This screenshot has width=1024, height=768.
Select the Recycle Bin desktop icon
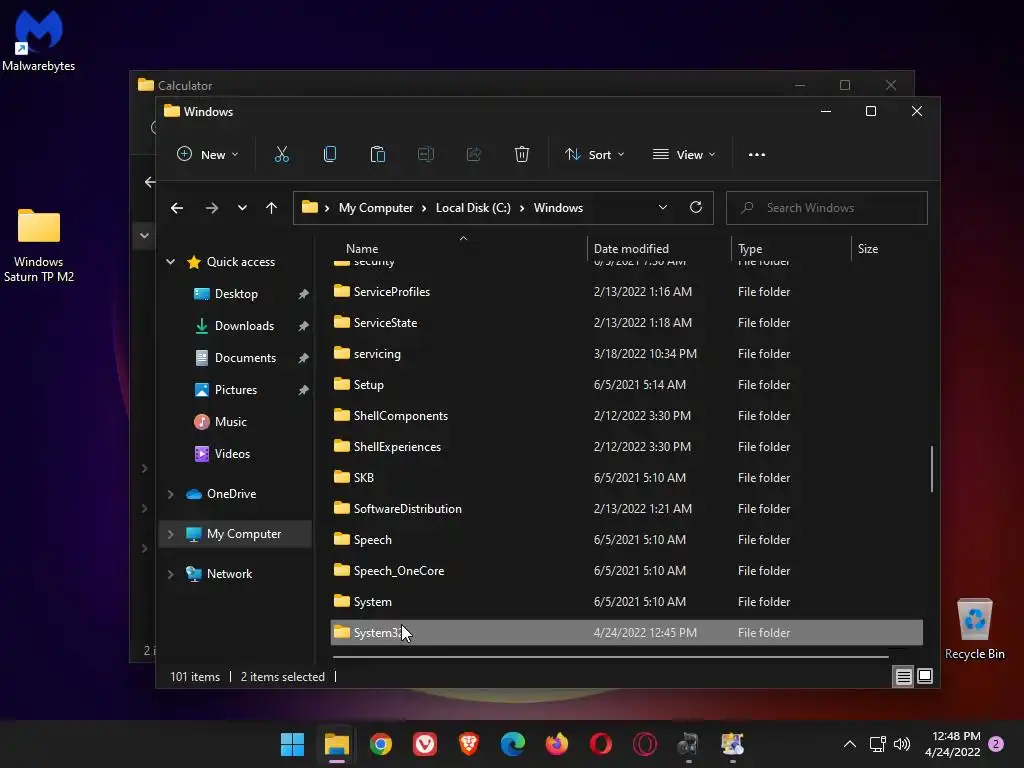coord(974,628)
